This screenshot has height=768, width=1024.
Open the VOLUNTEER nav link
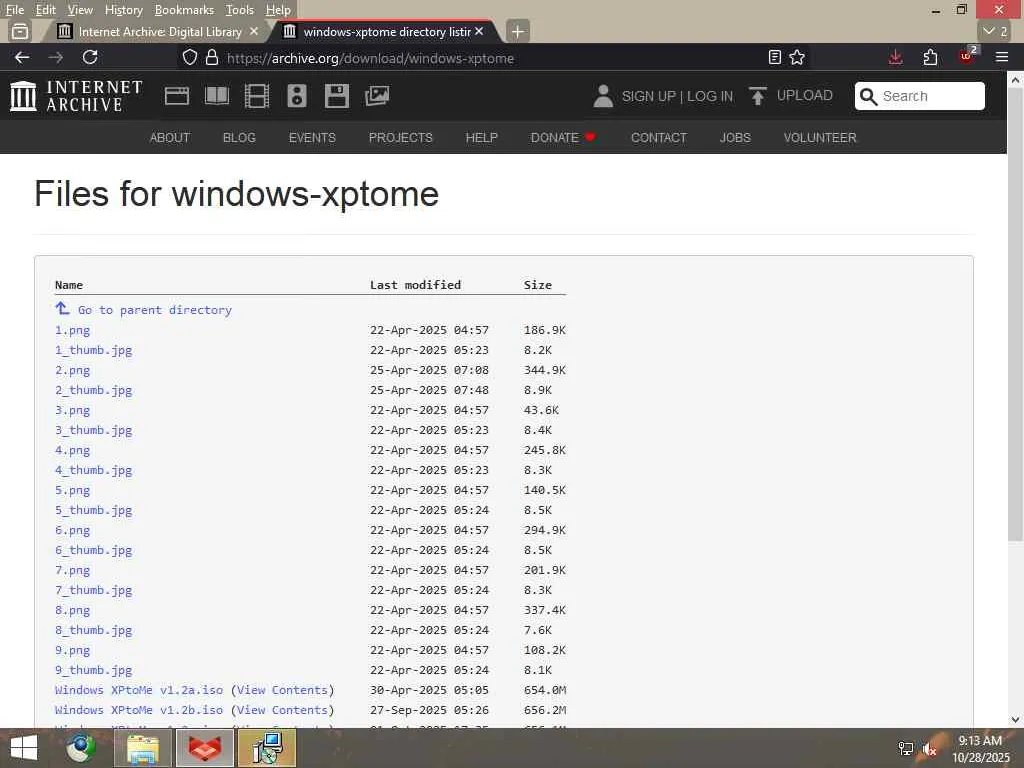point(820,138)
